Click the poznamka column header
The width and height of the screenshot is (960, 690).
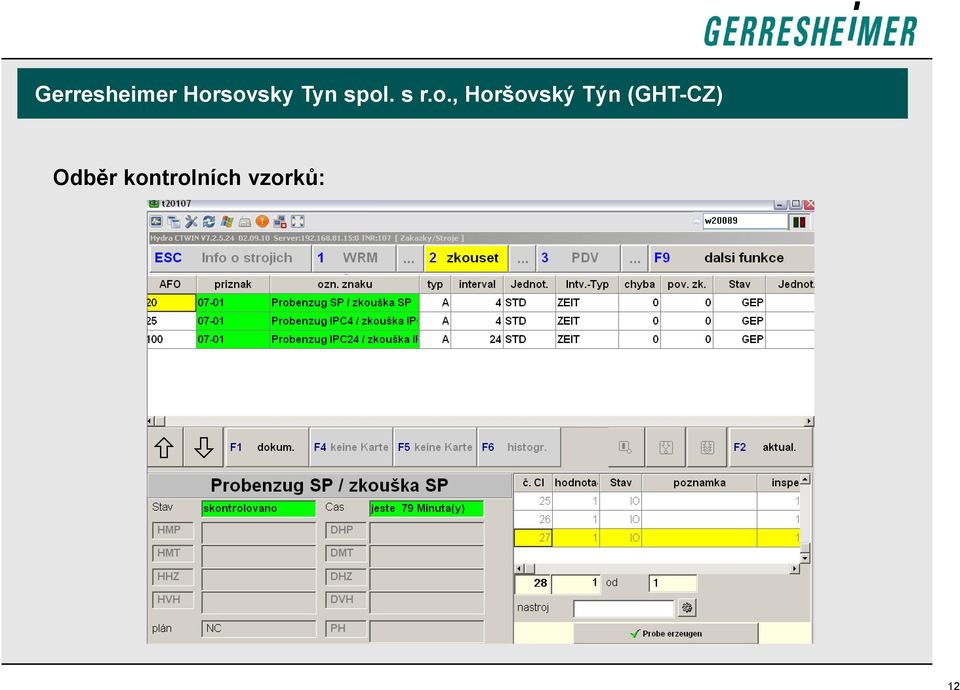point(699,482)
